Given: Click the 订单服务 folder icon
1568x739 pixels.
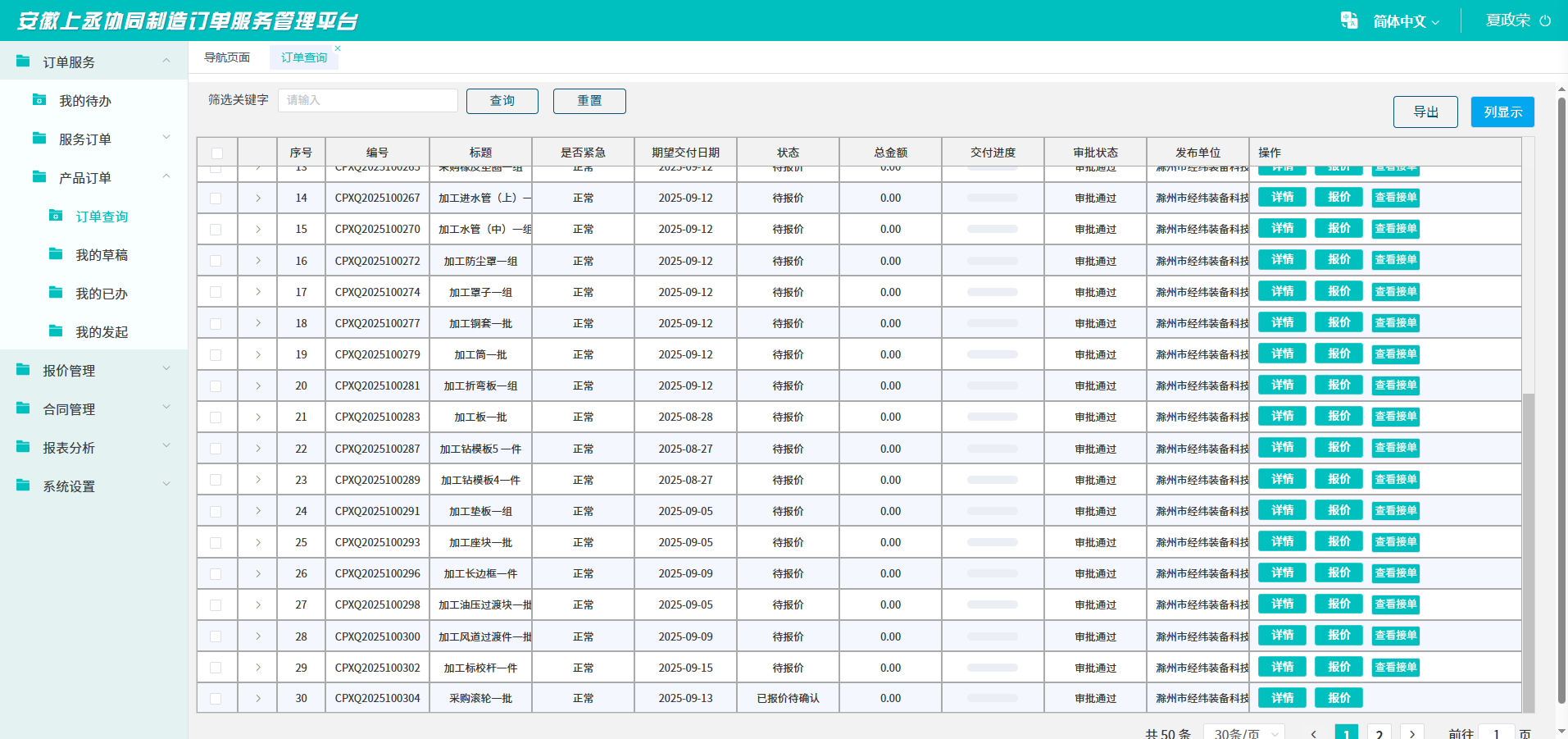Looking at the screenshot, I should point(23,62).
